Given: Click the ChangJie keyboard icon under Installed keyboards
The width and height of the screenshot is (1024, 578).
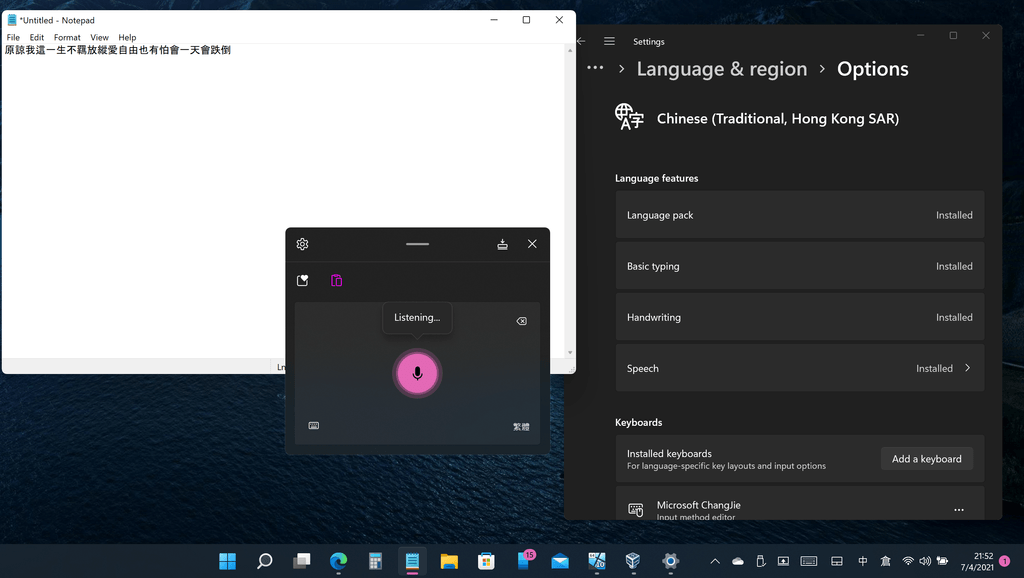Looking at the screenshot, I should [635, 509].
